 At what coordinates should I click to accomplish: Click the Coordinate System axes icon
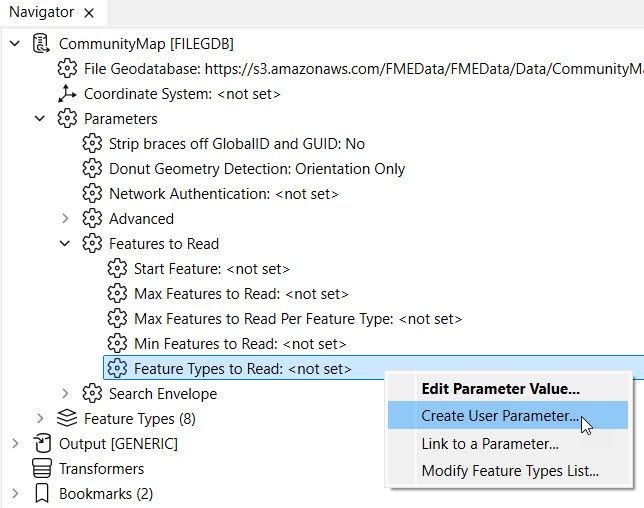coord(67,94)
